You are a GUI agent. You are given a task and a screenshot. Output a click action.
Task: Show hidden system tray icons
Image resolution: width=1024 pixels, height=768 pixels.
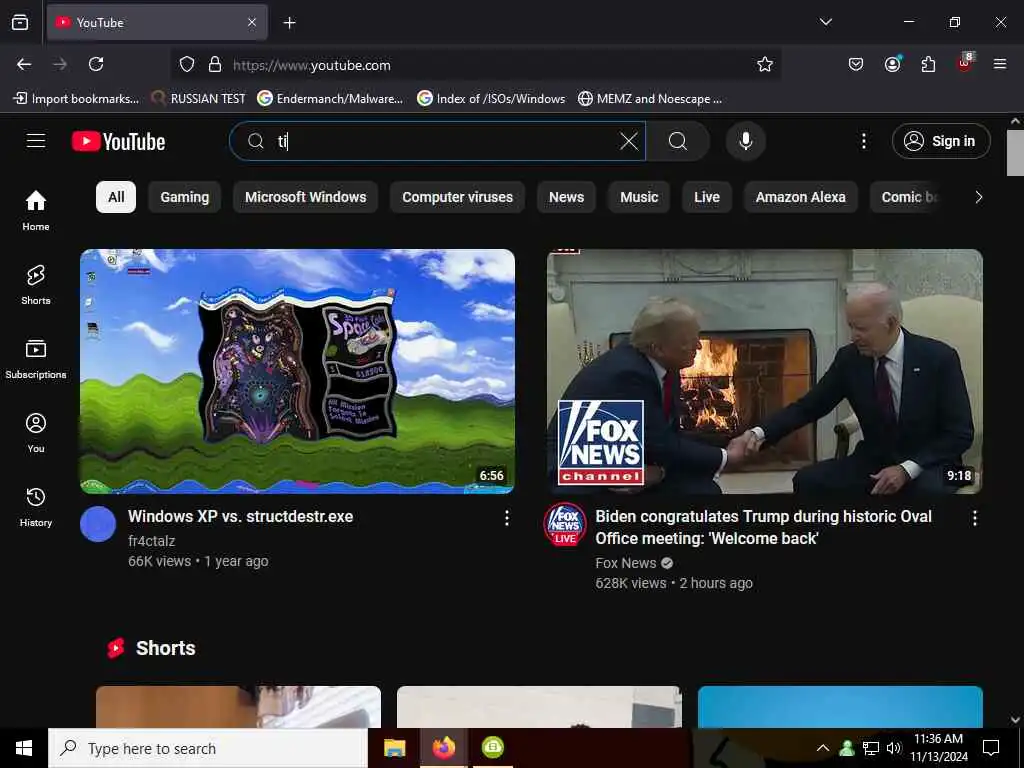[823, 748]
